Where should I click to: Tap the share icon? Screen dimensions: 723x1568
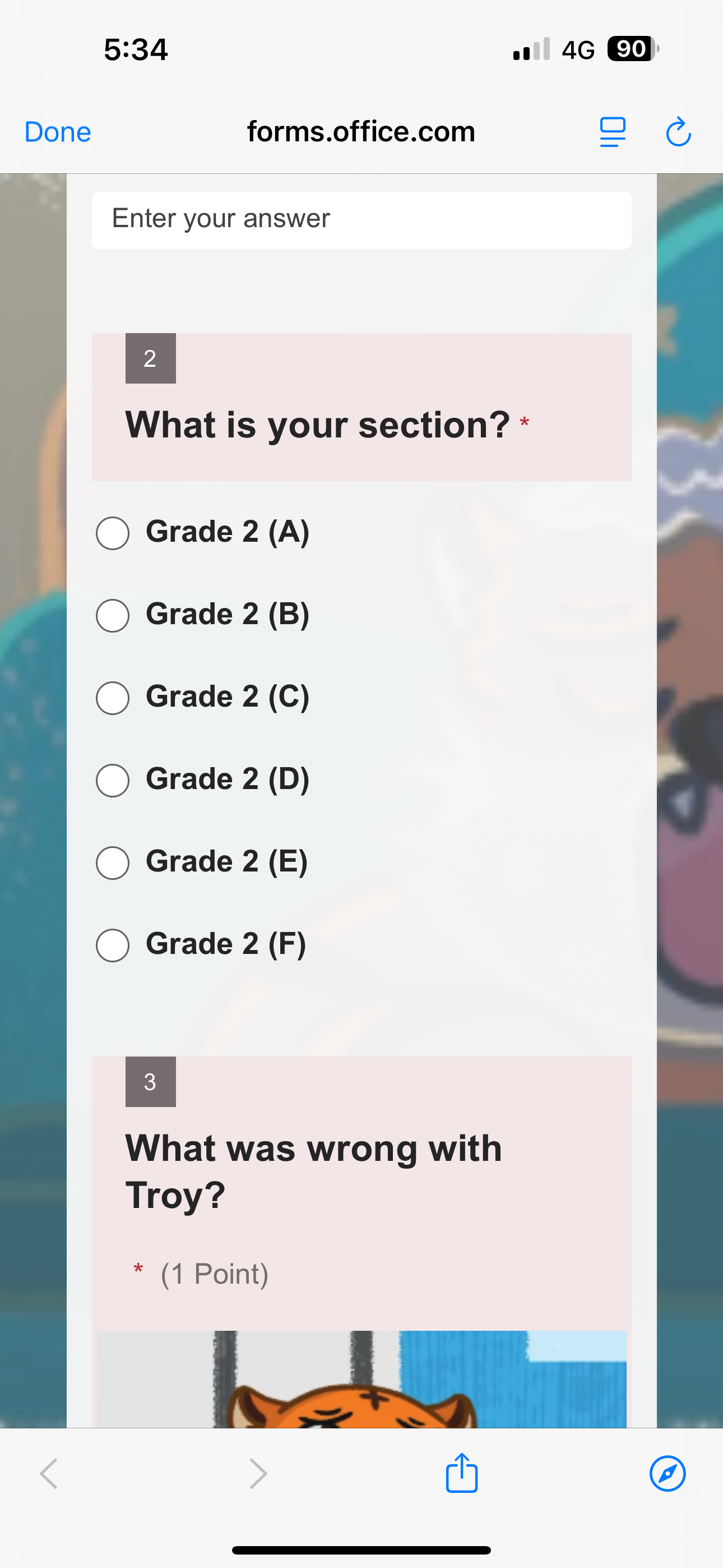point(461,1473)
